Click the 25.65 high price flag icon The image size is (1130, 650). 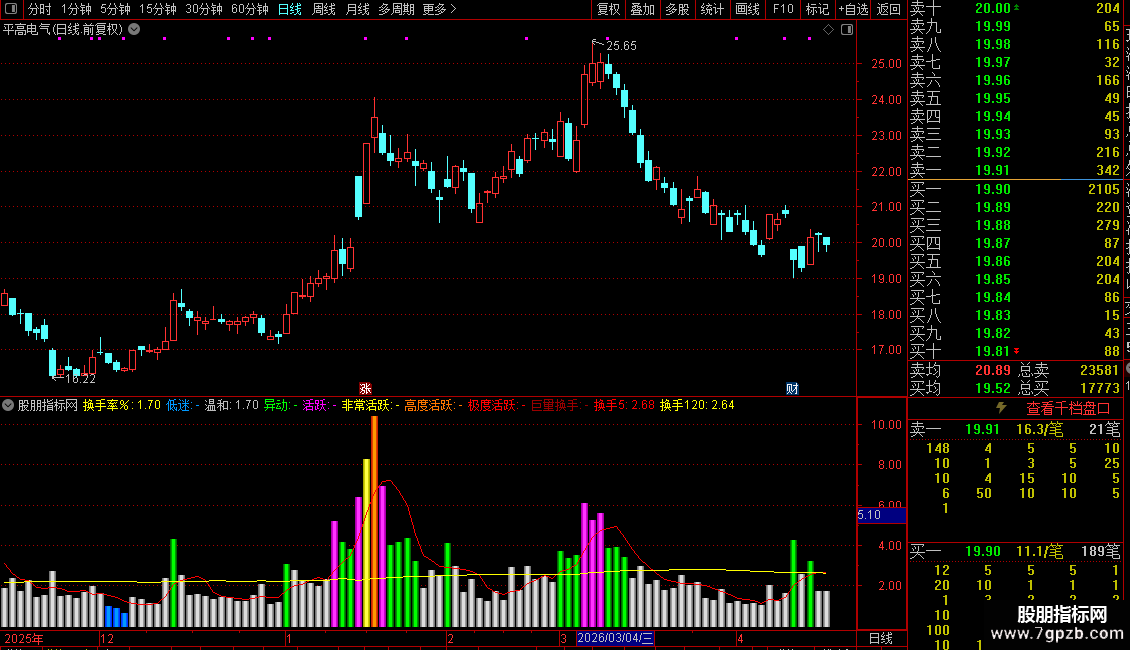tap(597, 43)
